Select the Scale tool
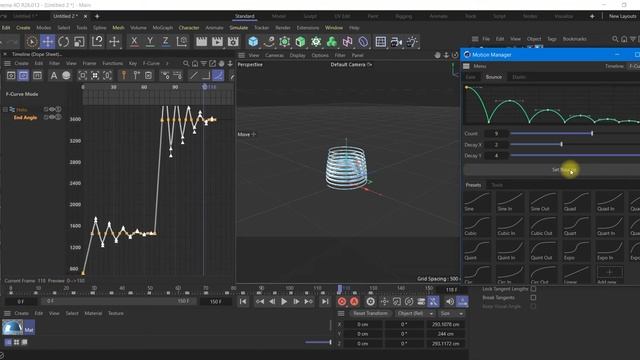Screen dimensions: 640x360 [79, 42]
